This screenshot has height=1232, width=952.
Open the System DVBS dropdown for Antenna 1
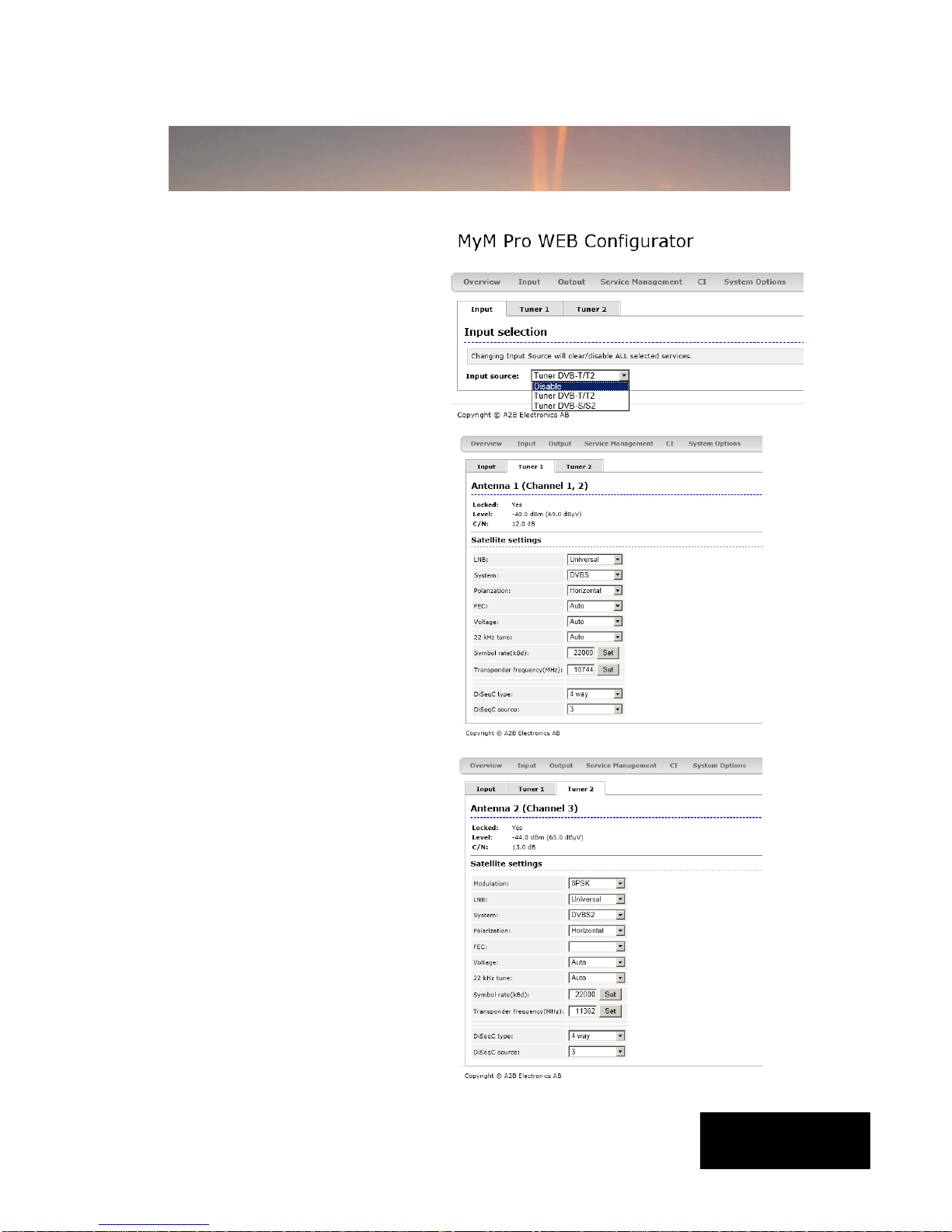coord(595,575)
